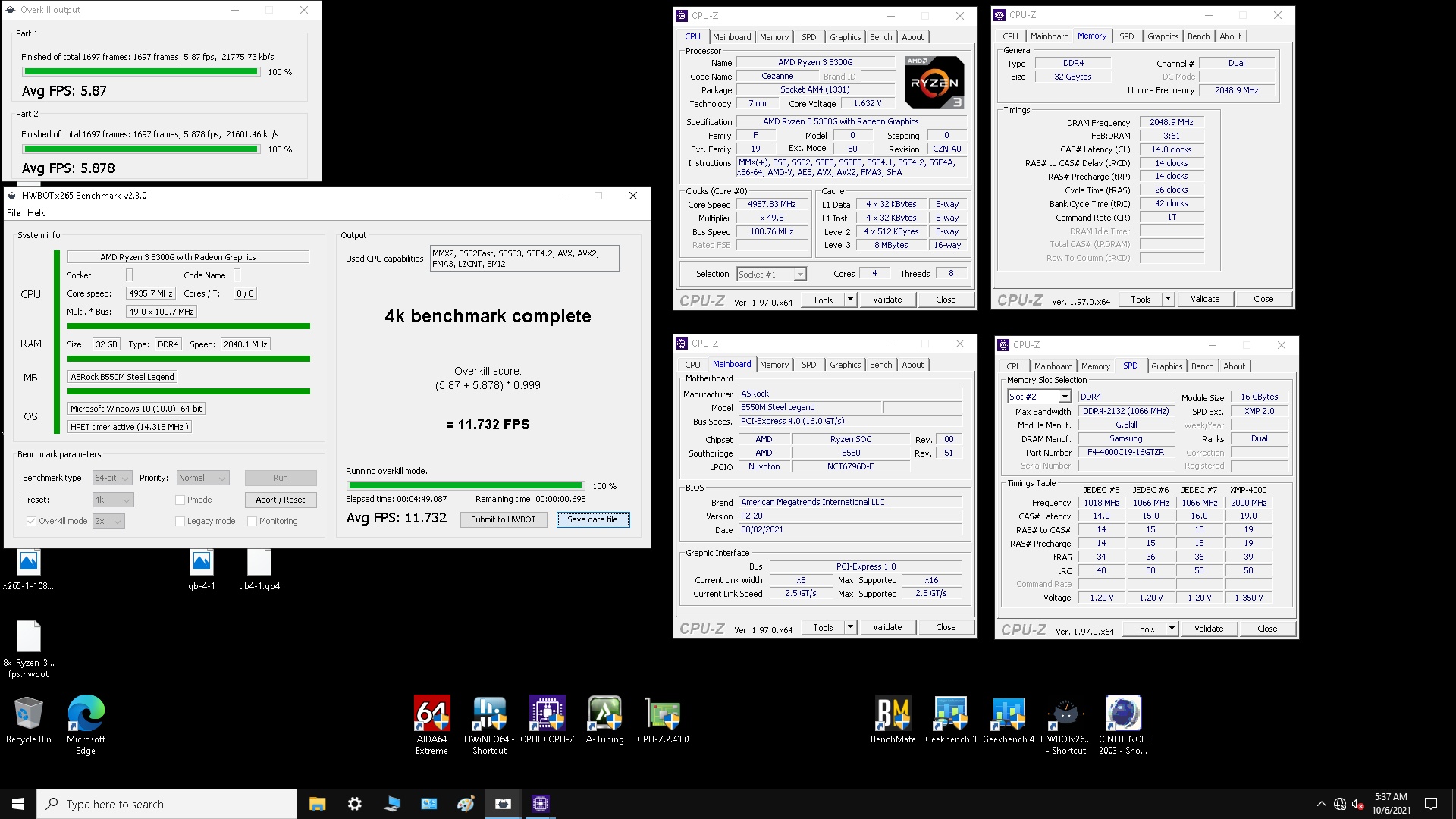Open Slot #2 memory slot dropdown

[x=1039, y=397]
